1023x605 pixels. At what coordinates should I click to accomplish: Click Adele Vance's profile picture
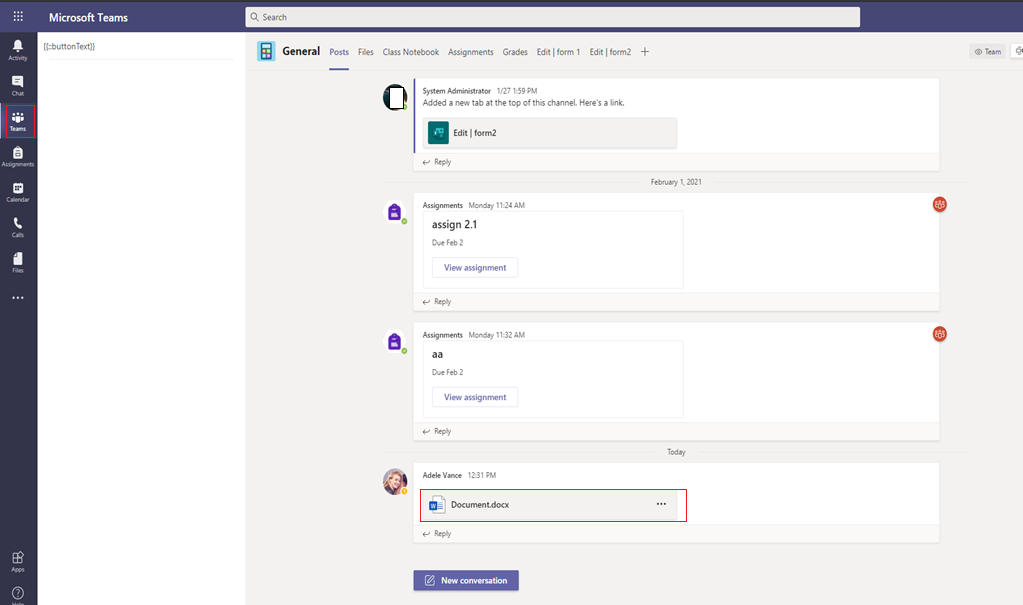point(395,482)
